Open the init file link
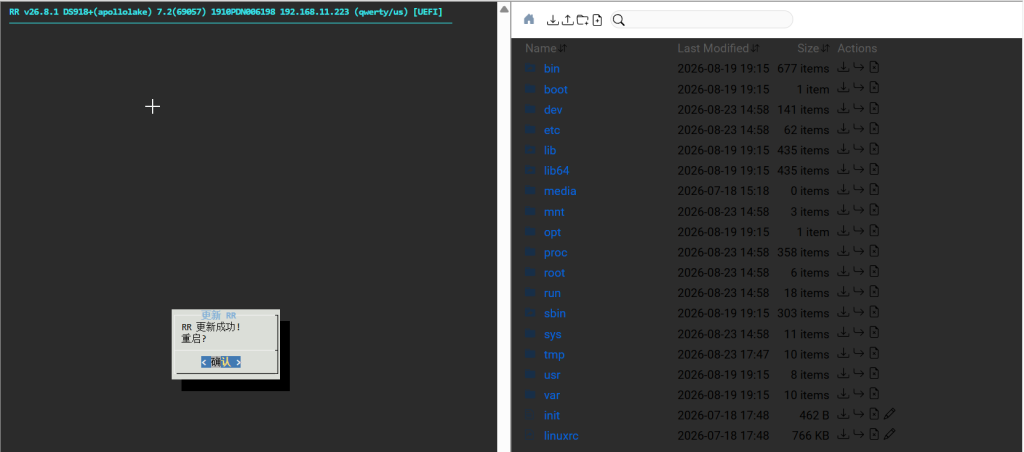 (552, 415)
